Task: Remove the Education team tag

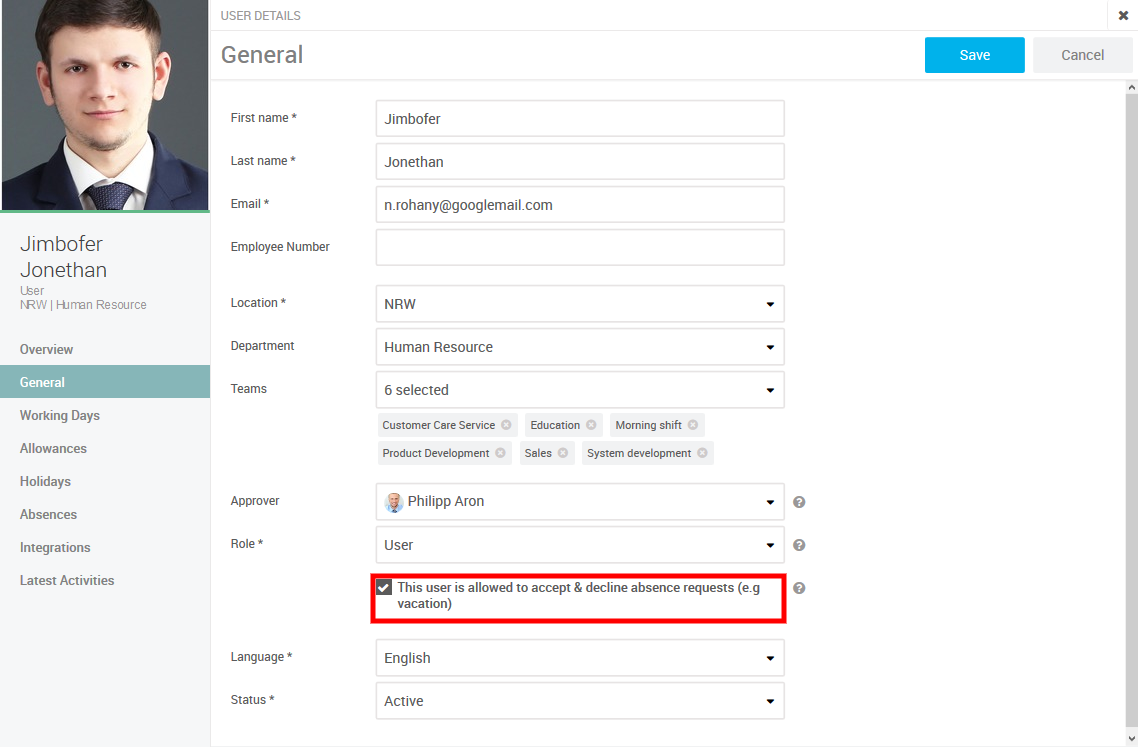Action: (x=592, y=425)
